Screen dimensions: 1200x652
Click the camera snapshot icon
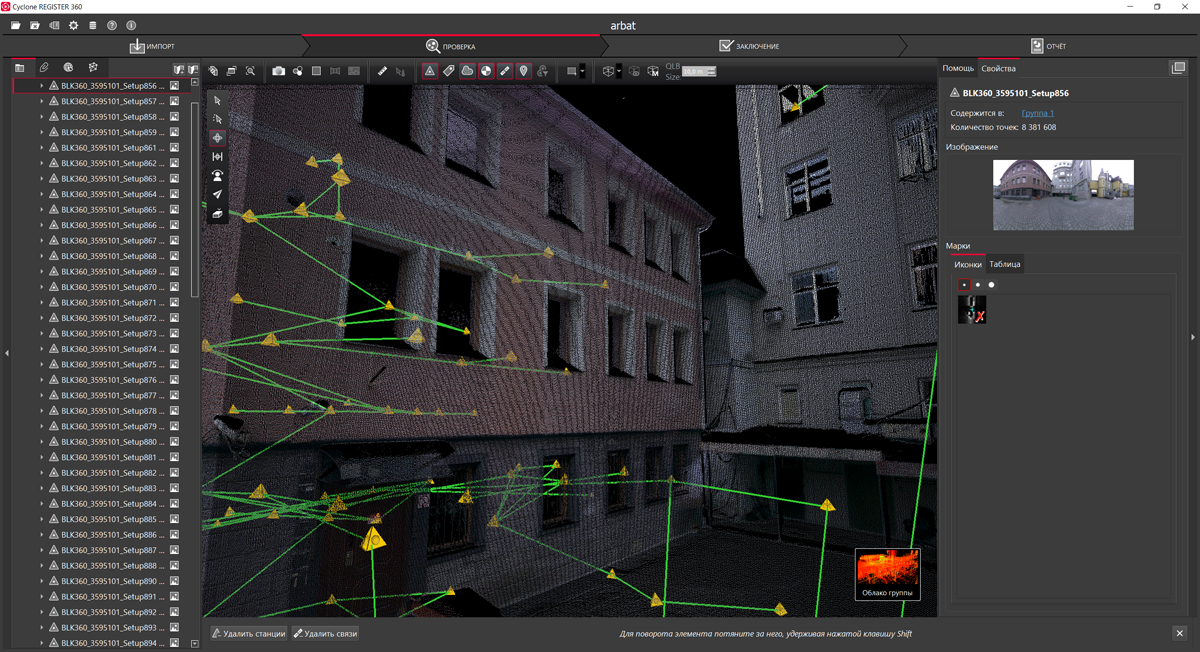279,71
